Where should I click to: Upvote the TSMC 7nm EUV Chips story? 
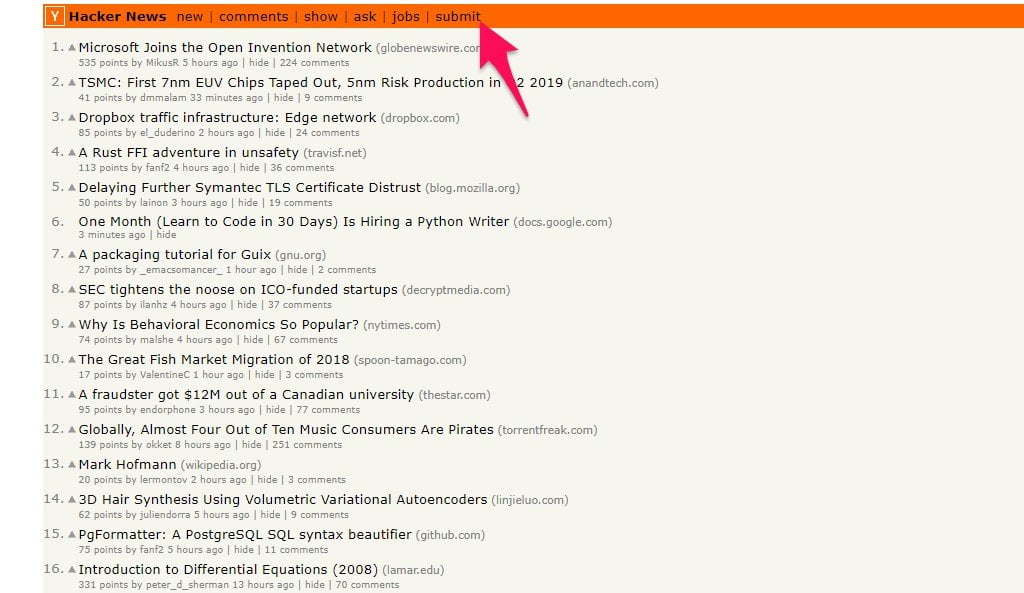72,82
